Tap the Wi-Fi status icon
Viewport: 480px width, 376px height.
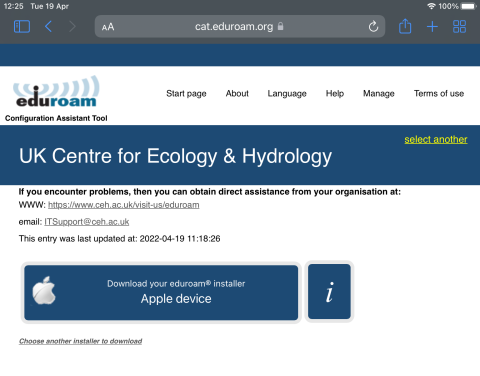point(431,6)
